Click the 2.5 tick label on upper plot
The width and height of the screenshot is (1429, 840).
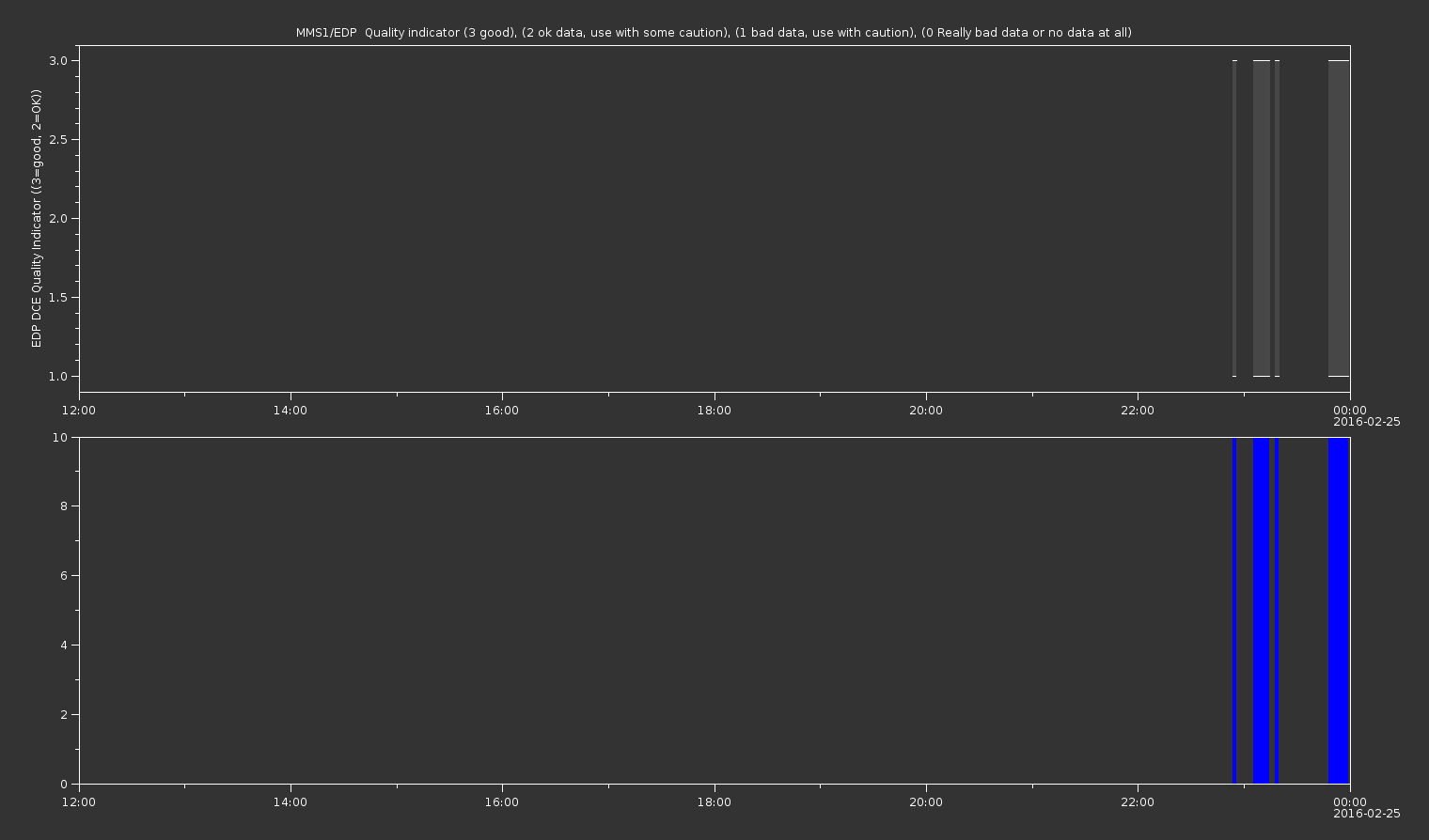coord(58,139)
